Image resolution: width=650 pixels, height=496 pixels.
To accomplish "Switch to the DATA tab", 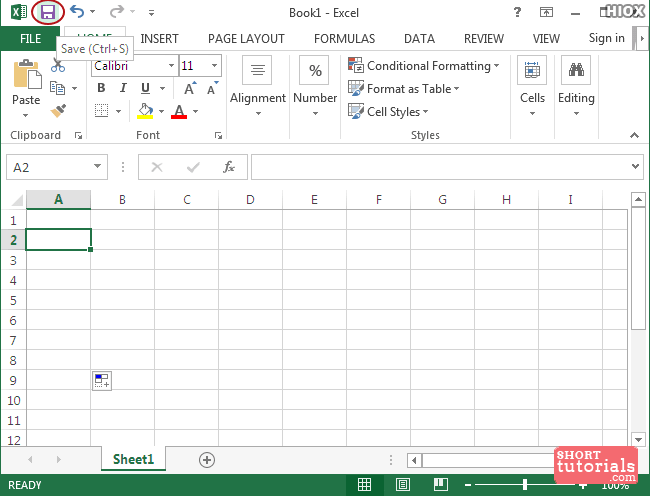I will (419, 39).
